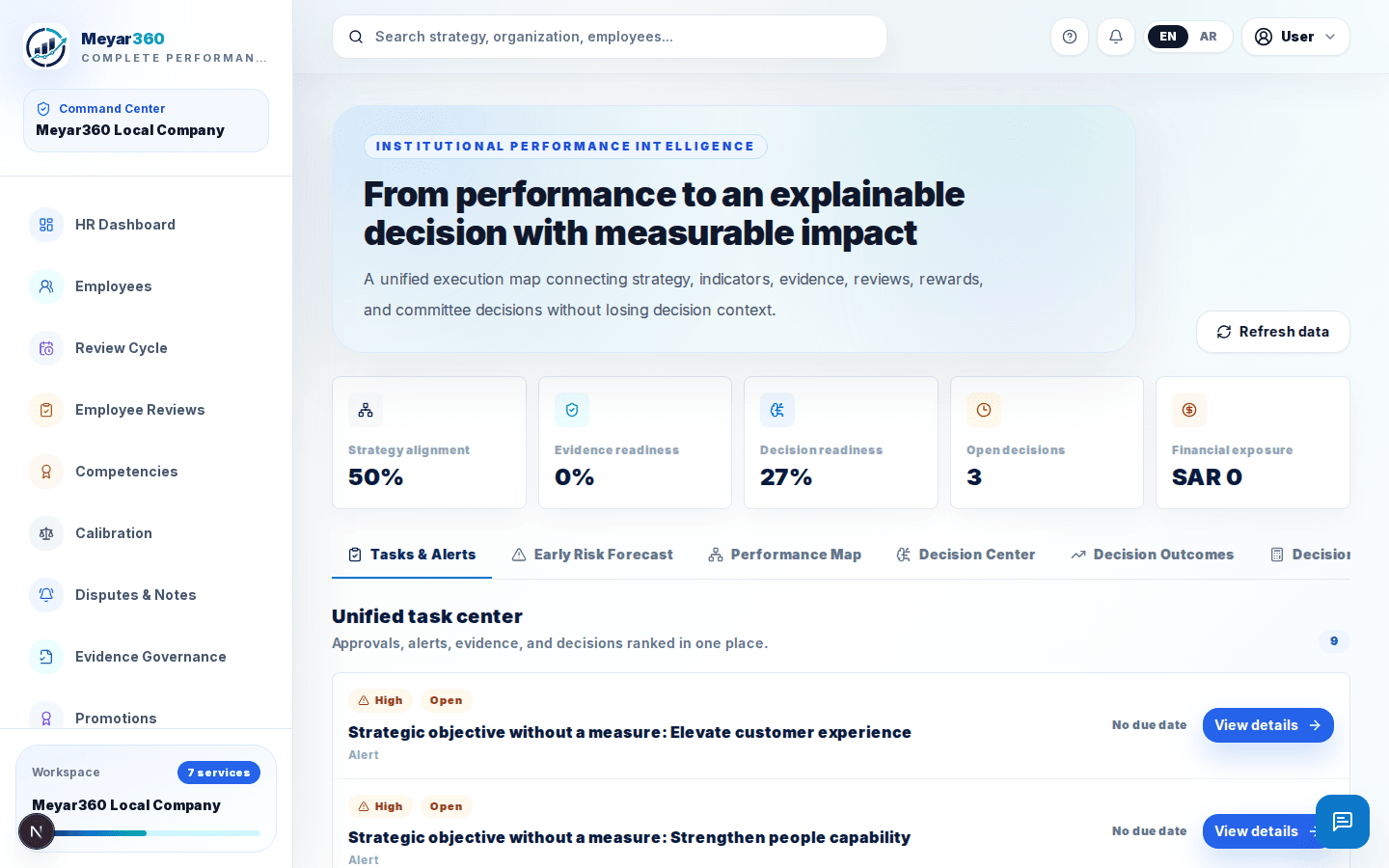
Task: Open the Tasks & Alerts tab
Action: [412, 555]
